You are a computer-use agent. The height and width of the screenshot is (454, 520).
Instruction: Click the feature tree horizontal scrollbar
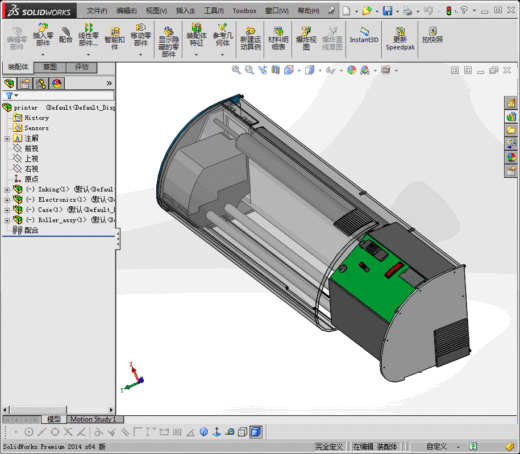pyautogui.click(x=58, y=409)
